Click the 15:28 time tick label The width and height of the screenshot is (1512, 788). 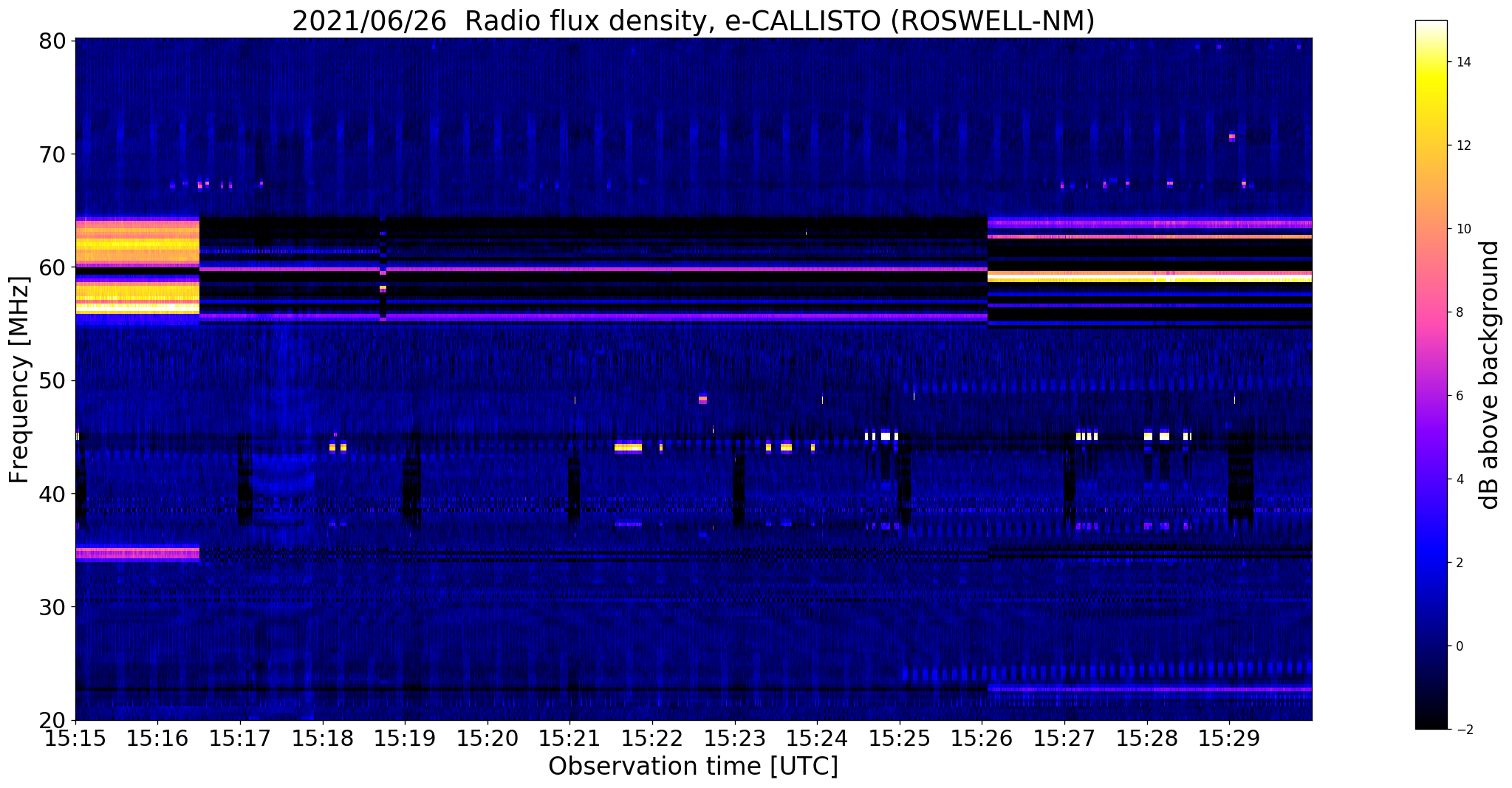(x=1146, y=738)
